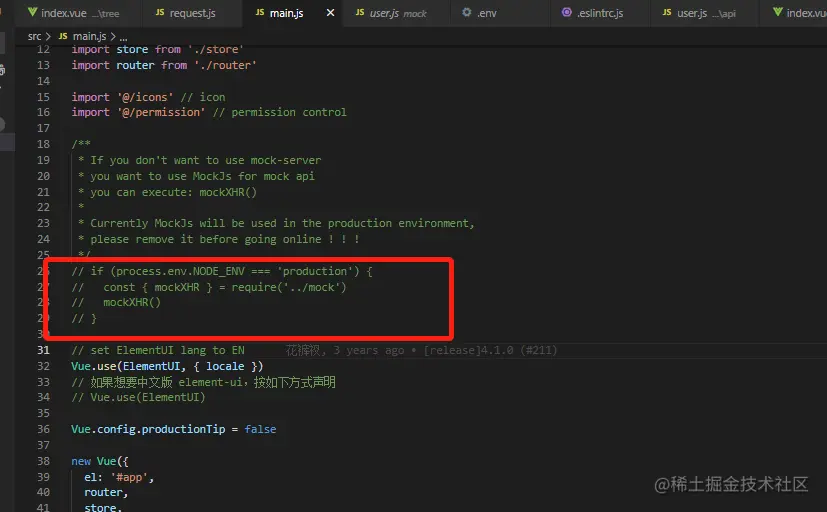The width and height of the screenshot is (827, 512).
Task: Open the breadcrumb ellipsis symbol list
Action: [x=123, y=37]
